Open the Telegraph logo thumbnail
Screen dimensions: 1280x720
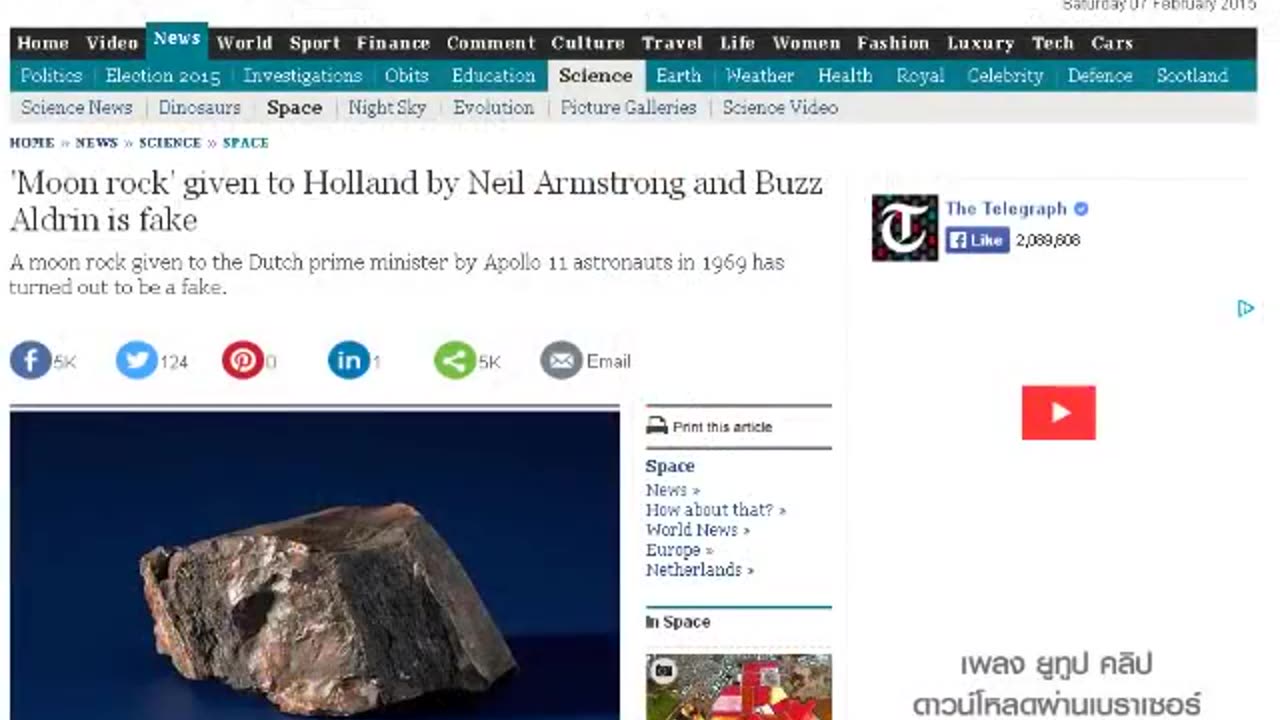(x=905, y=228)
